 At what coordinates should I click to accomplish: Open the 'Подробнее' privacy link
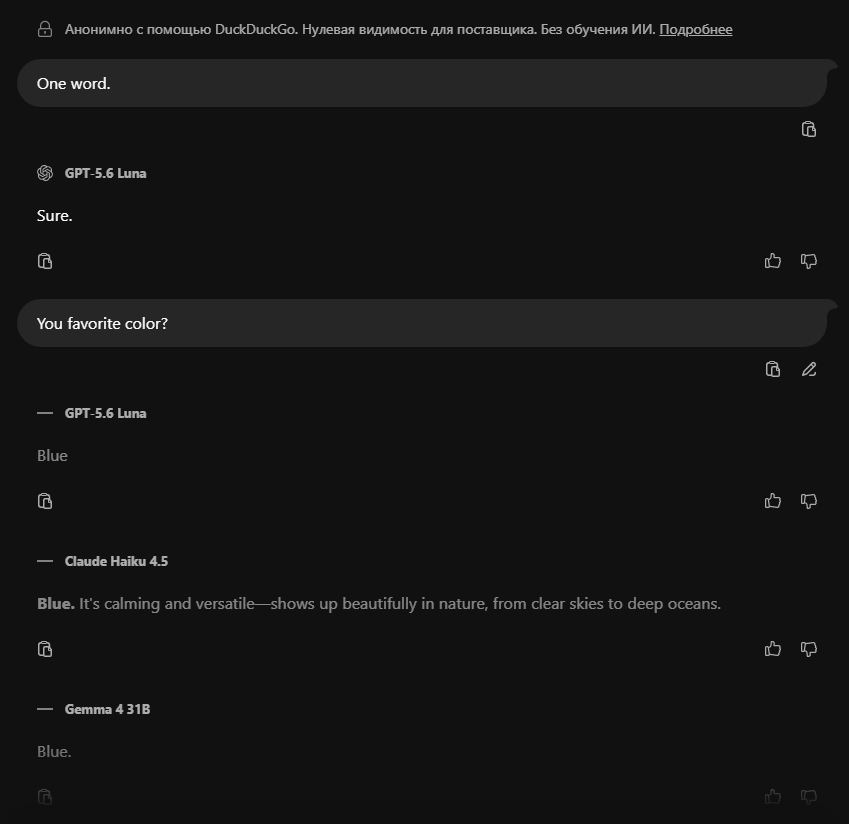tap(696, 29)
